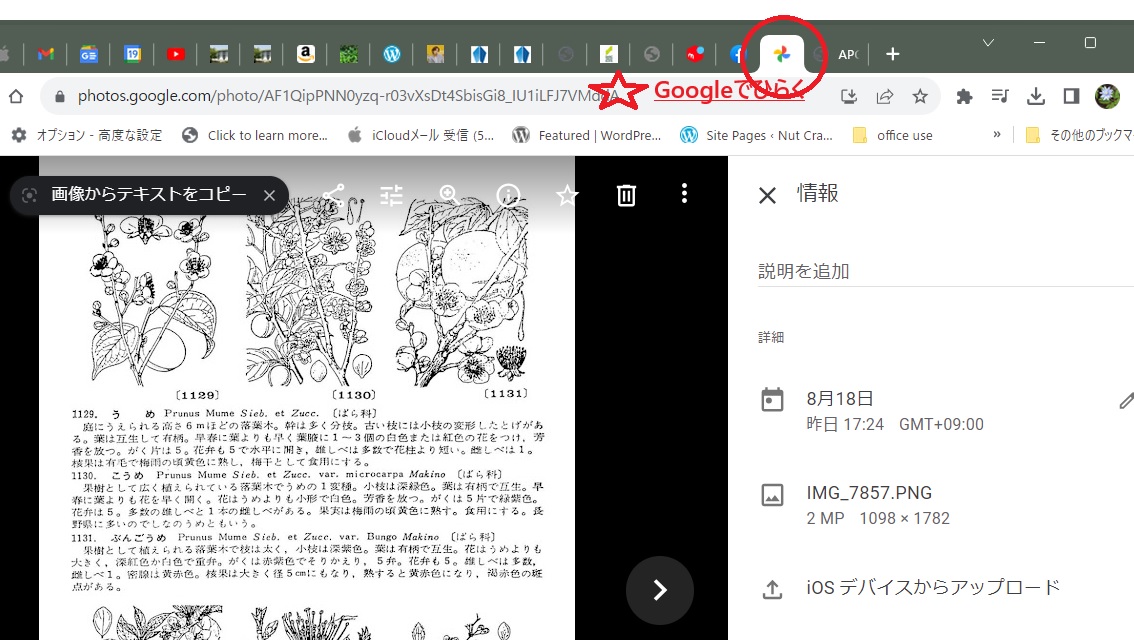Delete the photo with trash icon
The image size is (1134, 640).
[626, 195]
